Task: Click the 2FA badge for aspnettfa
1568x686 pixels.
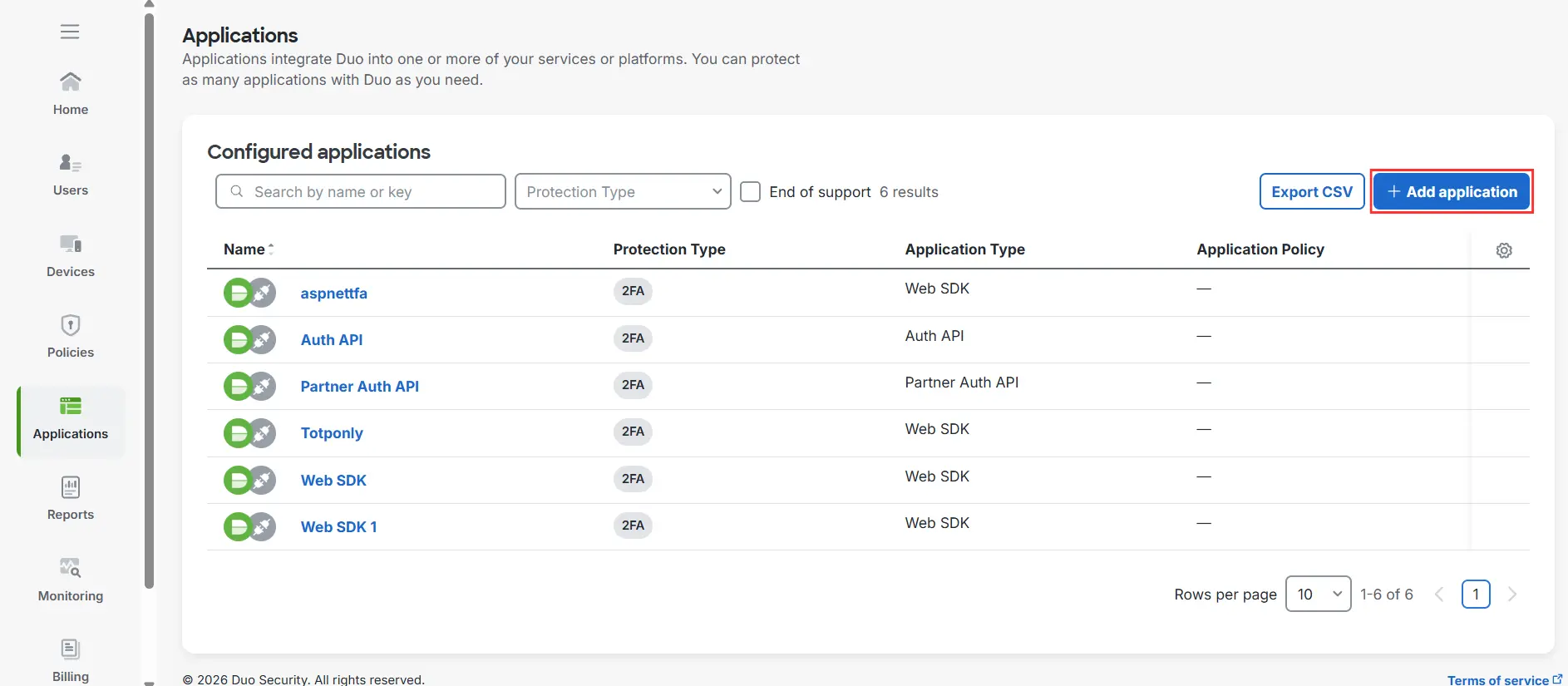Action: [x=633, y=291]
